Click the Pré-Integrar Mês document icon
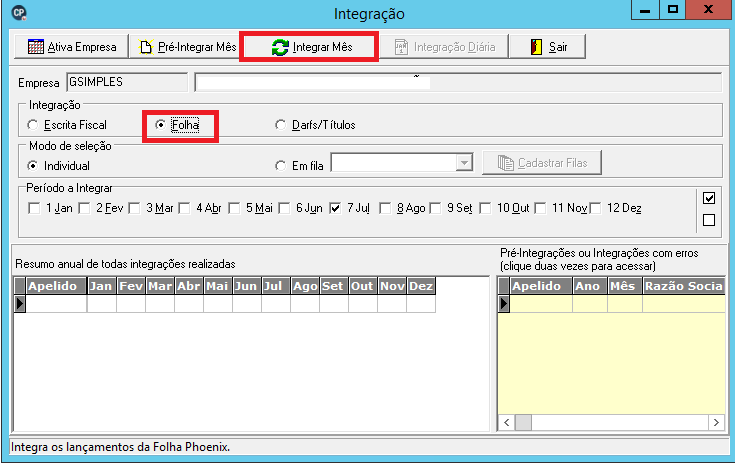The image size is (735, 464). click(146, 47)
